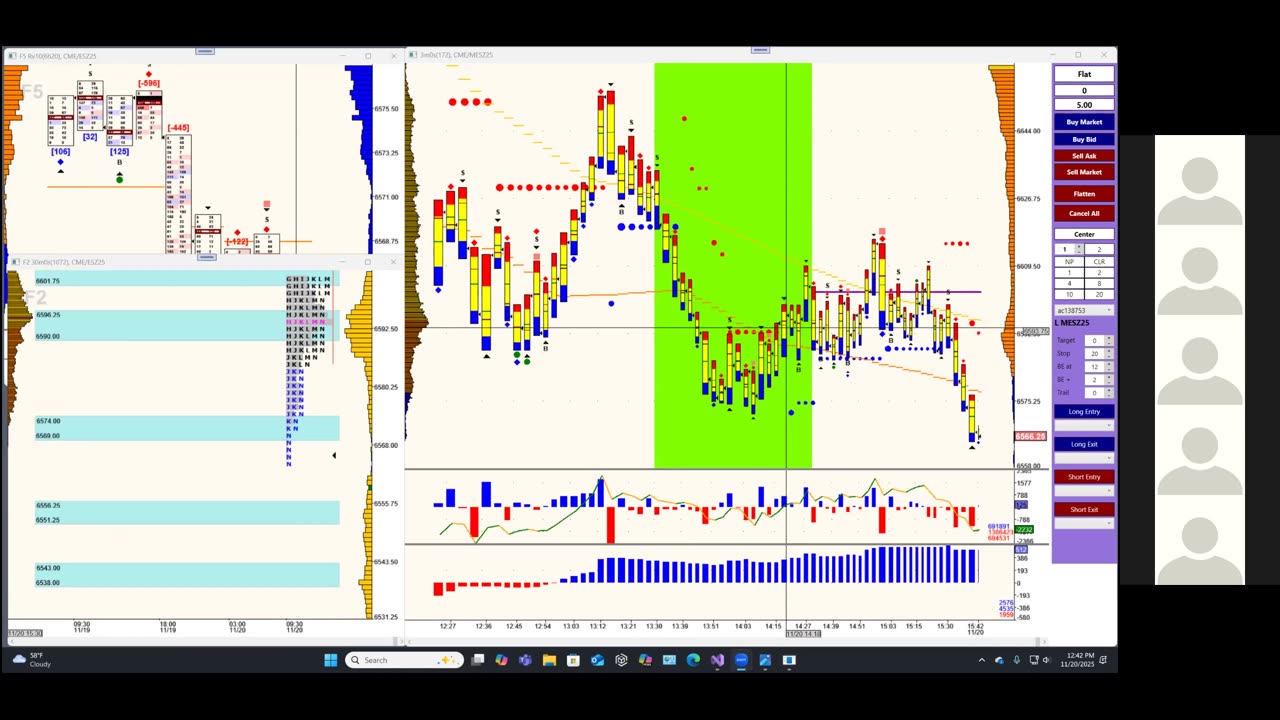Open the notification bell in taskbar
1280x720 pixels.
[1103, 660]
